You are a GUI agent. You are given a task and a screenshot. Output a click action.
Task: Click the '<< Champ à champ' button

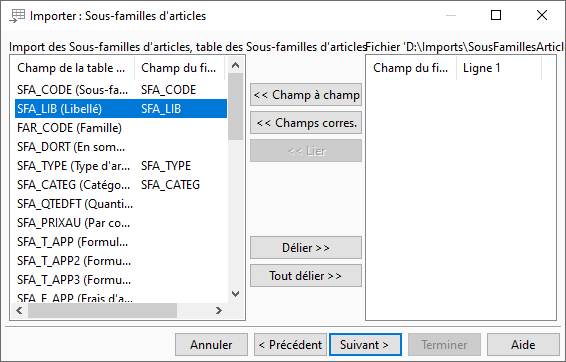tap(306, 95)
